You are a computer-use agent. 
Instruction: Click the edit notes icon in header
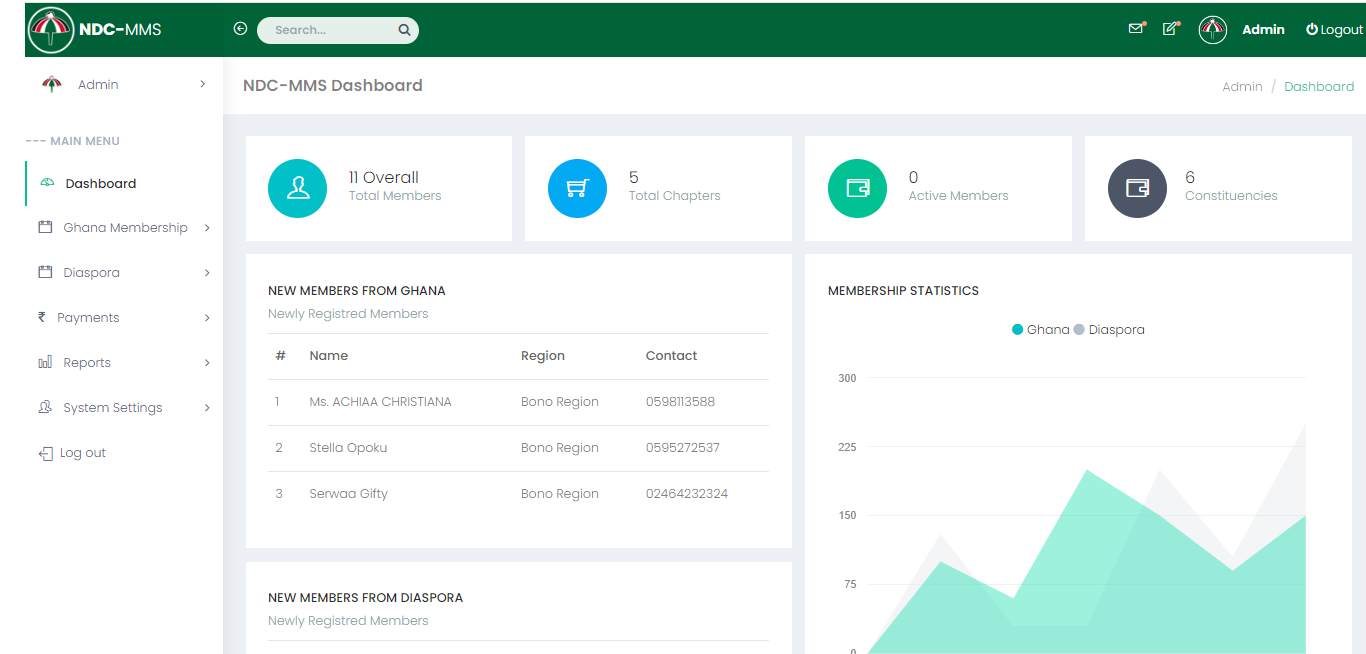[1169, 29]
